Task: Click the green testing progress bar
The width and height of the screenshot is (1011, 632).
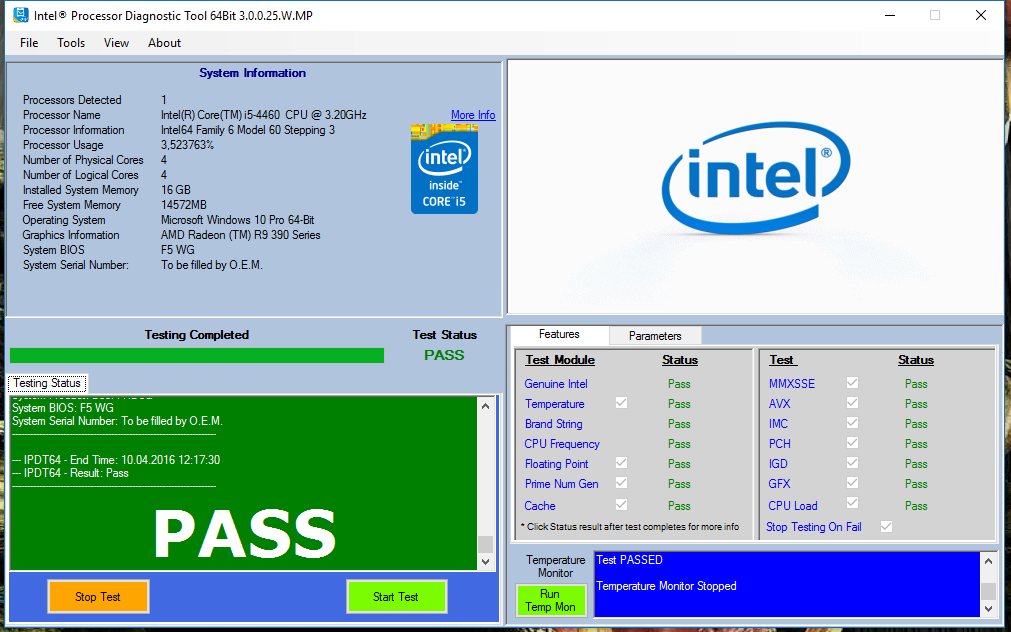Action: pyautogui.click(x=197, y=355)
